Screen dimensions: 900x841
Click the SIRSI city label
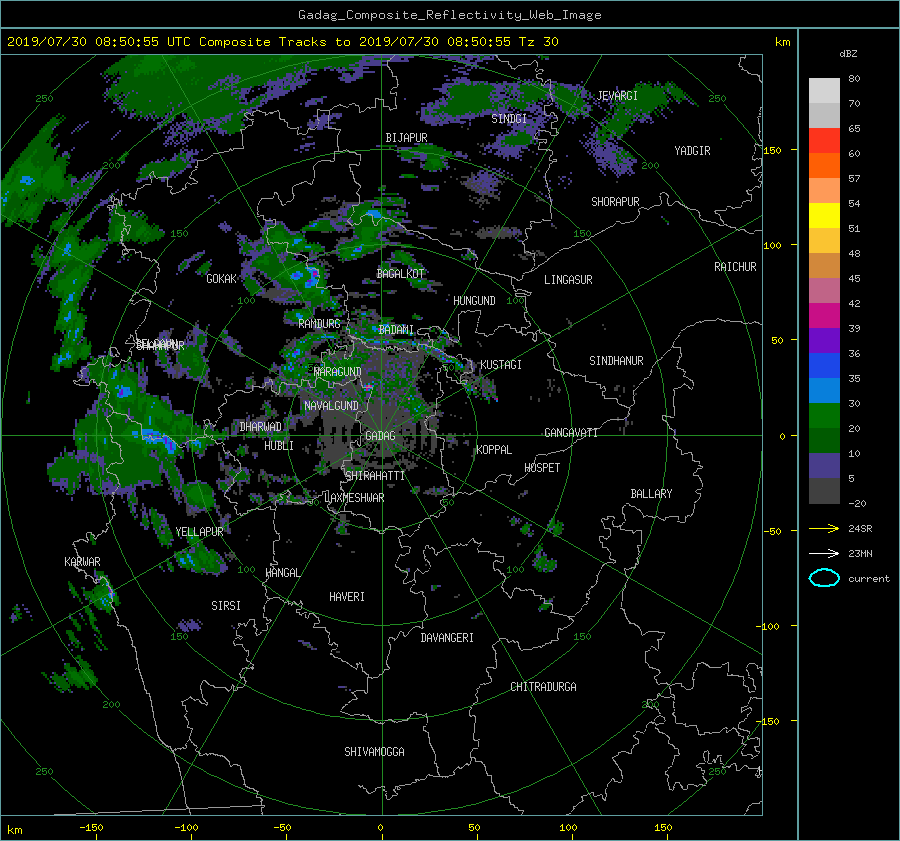coord(226,606)
